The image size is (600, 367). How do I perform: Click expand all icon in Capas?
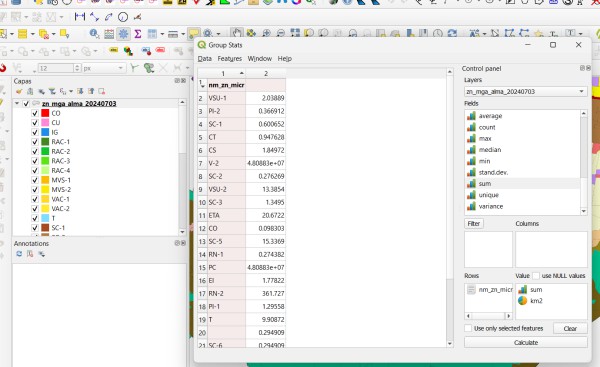tap(80, 91)
